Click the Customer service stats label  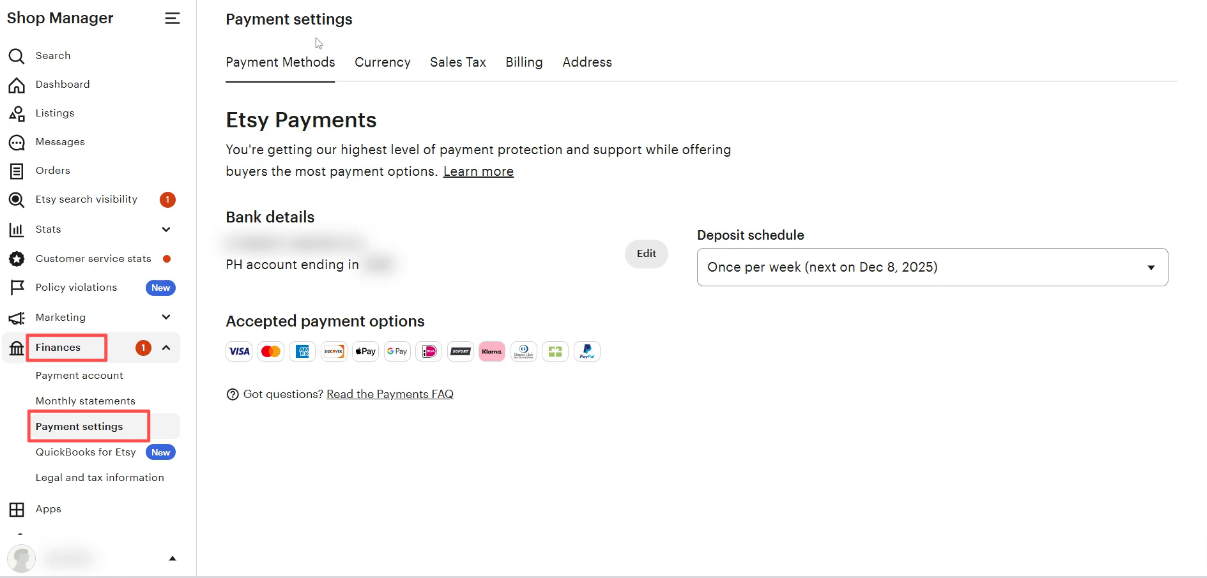pyautogui.click(x=93, y=259)
